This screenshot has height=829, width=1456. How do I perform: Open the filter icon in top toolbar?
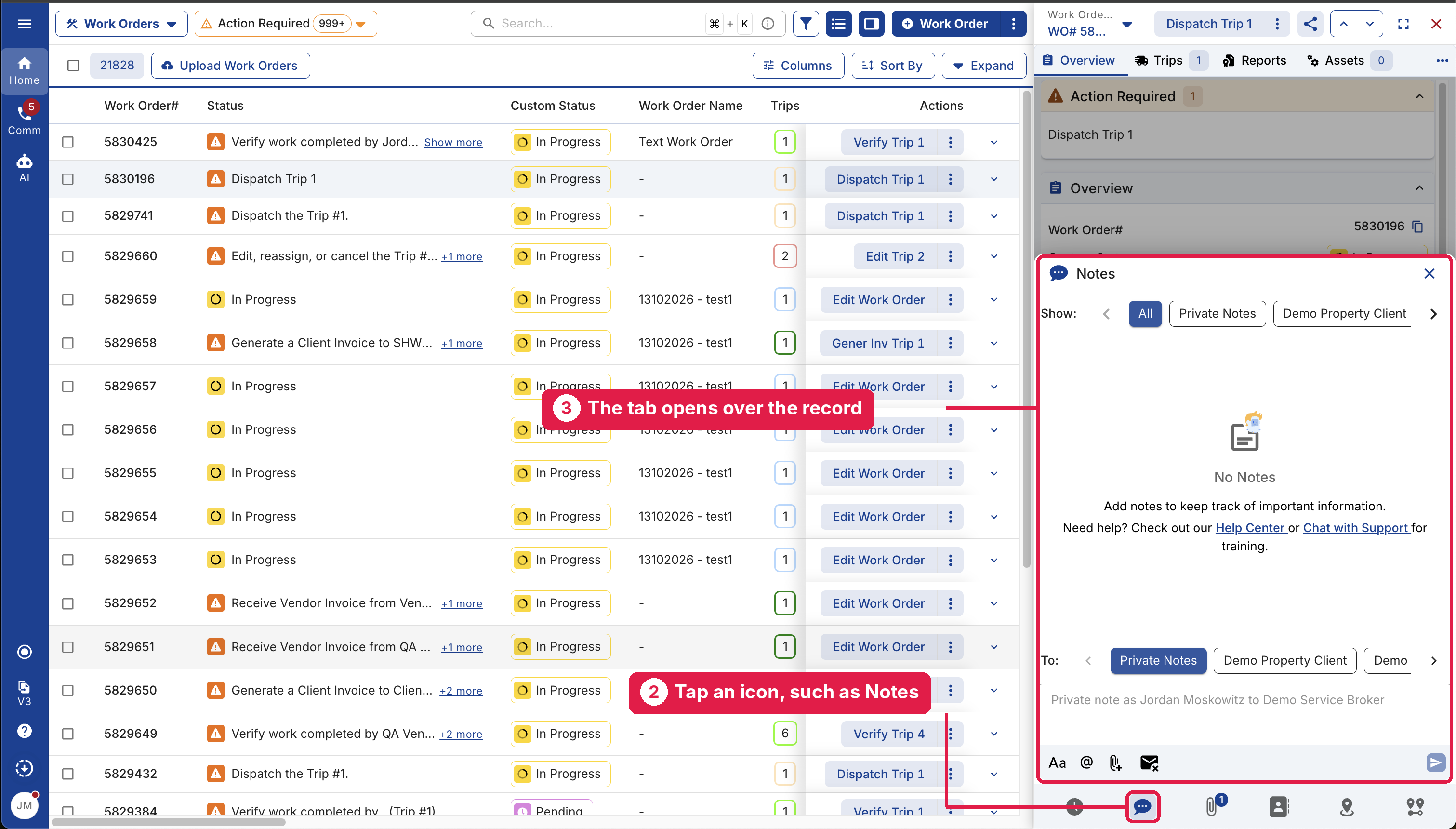(806, 23)
